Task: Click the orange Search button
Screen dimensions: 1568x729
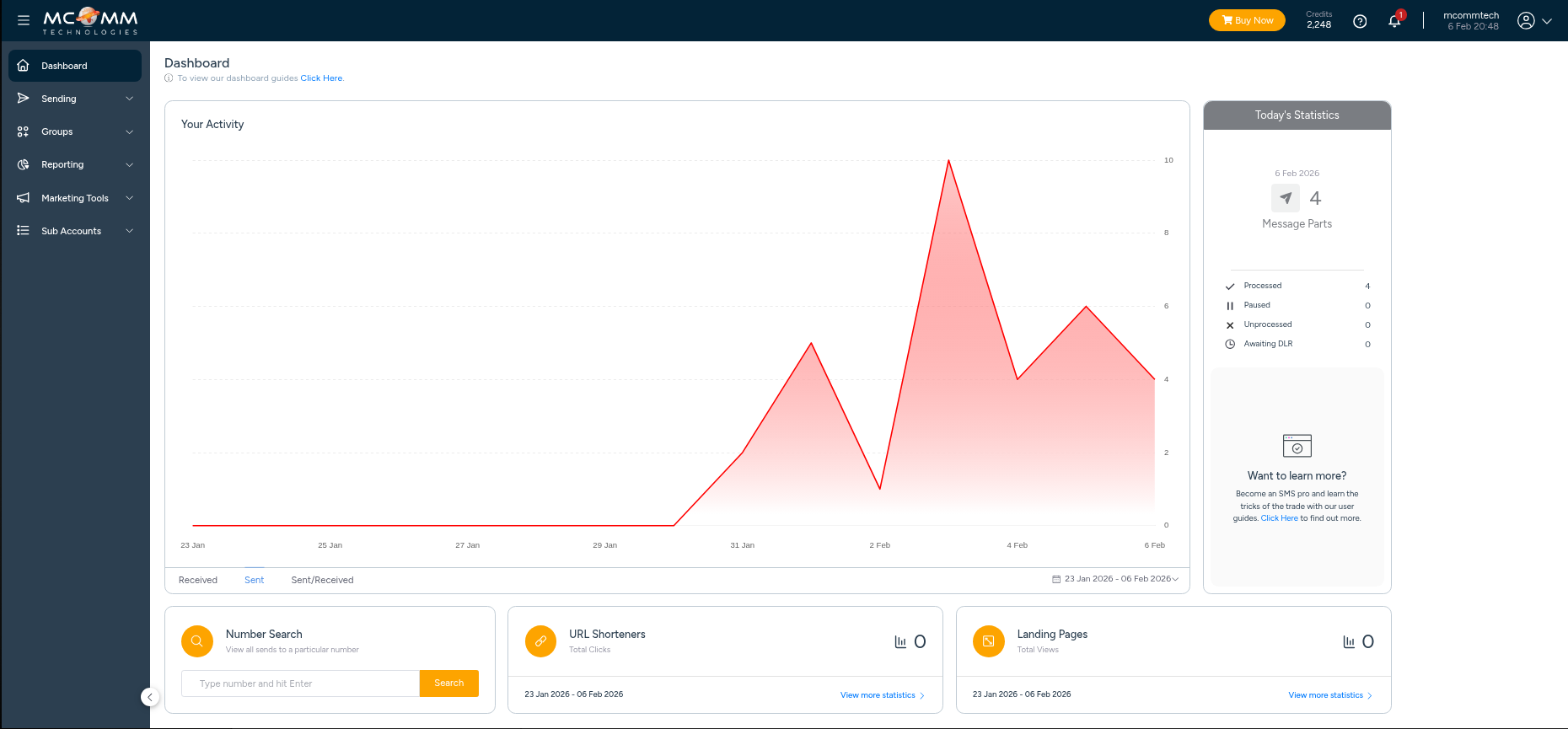Action: tap(449, 683)
